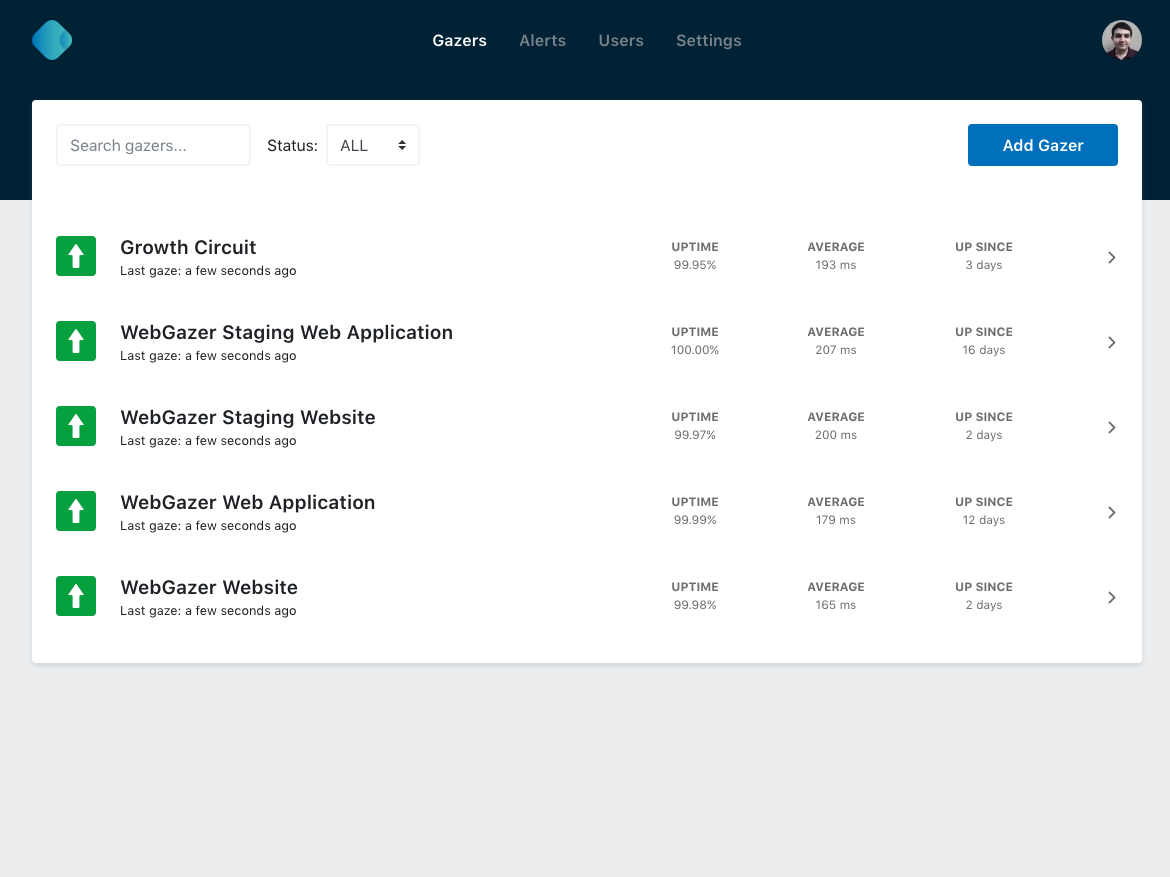Click WebGazer Staging Website up-arrow icon
The height and width of the screenshot is (877, 1170).
click(76, 426)
